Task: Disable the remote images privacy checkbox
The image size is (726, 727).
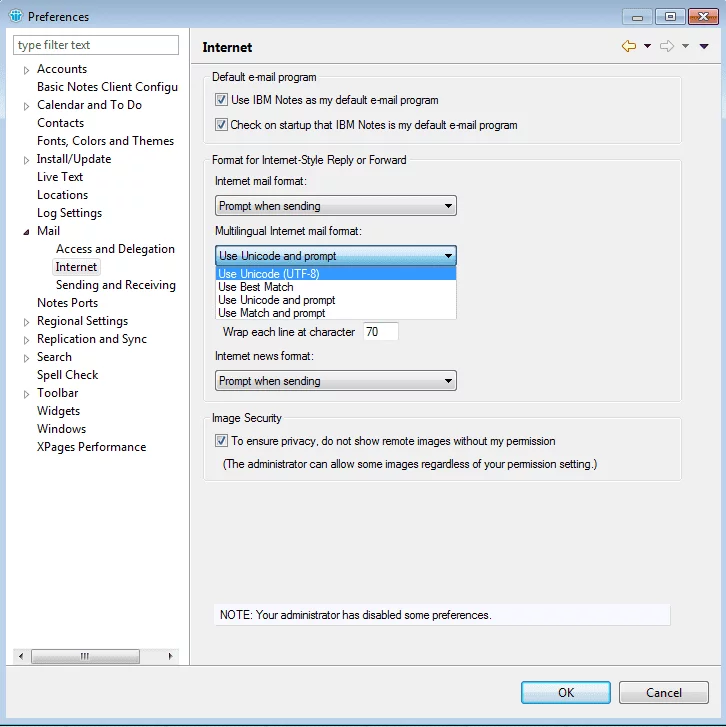Action: 222,440
